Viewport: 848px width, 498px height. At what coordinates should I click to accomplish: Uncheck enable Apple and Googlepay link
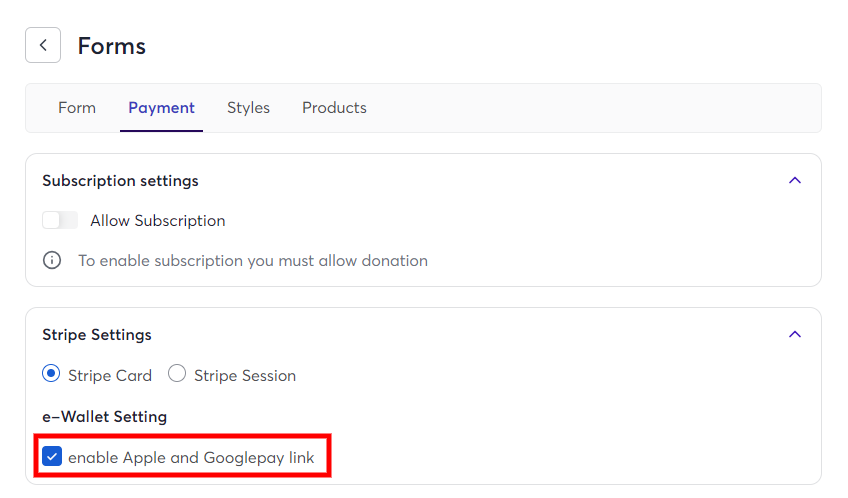click(52, 456)
